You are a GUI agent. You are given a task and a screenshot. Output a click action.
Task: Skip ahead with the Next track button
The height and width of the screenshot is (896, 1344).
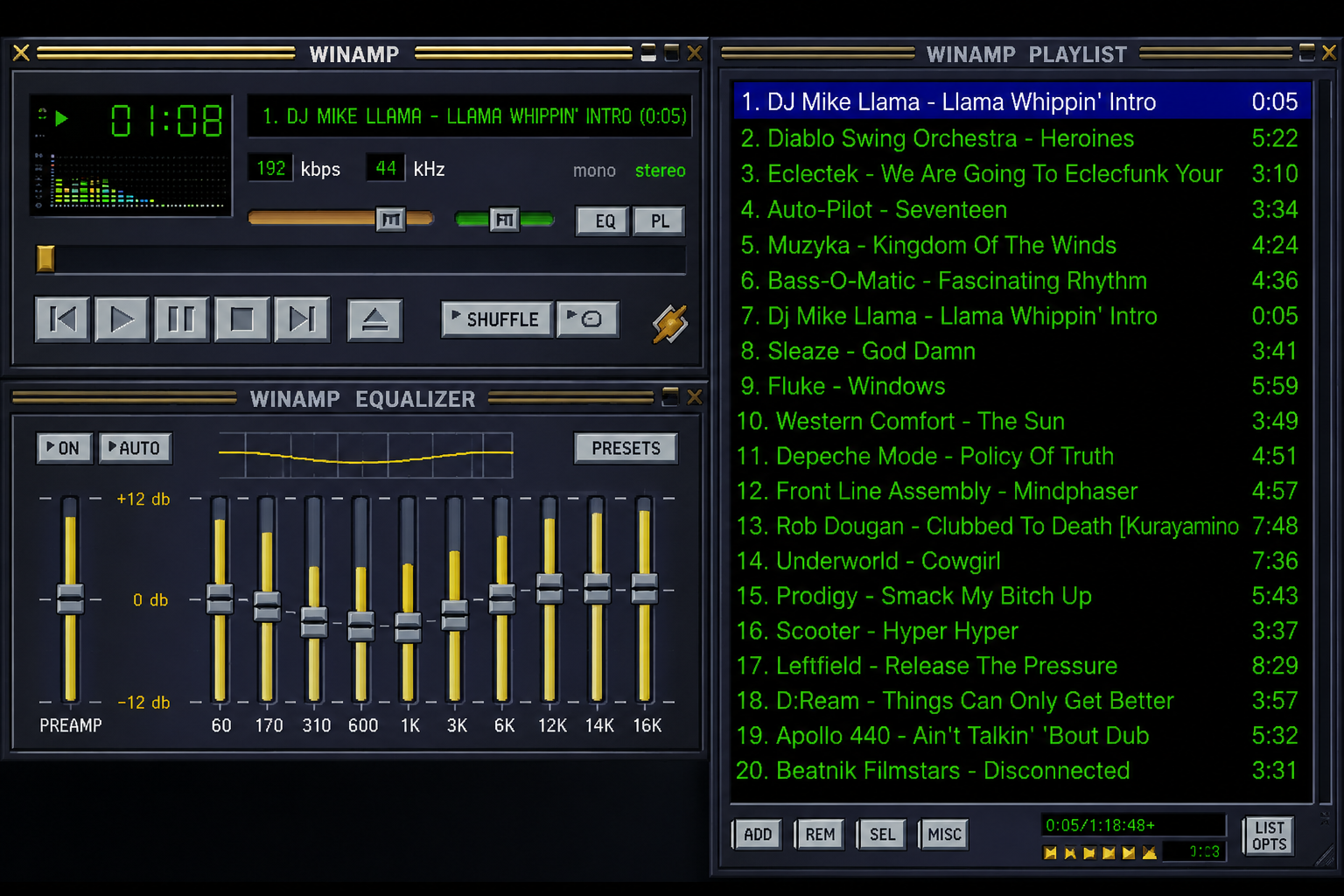pyautogui.click(x=302, y=319)
